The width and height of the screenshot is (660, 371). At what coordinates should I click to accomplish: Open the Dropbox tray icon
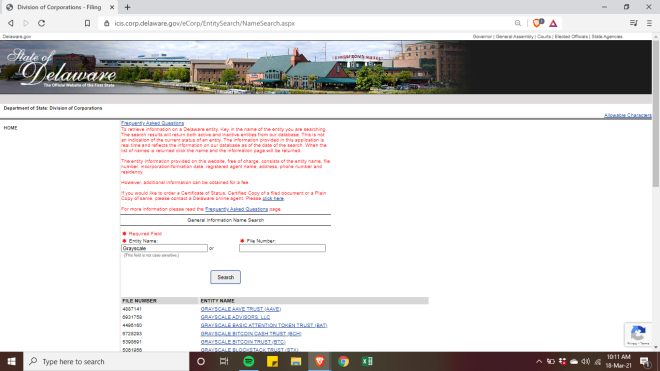click(x=562, y=362)
